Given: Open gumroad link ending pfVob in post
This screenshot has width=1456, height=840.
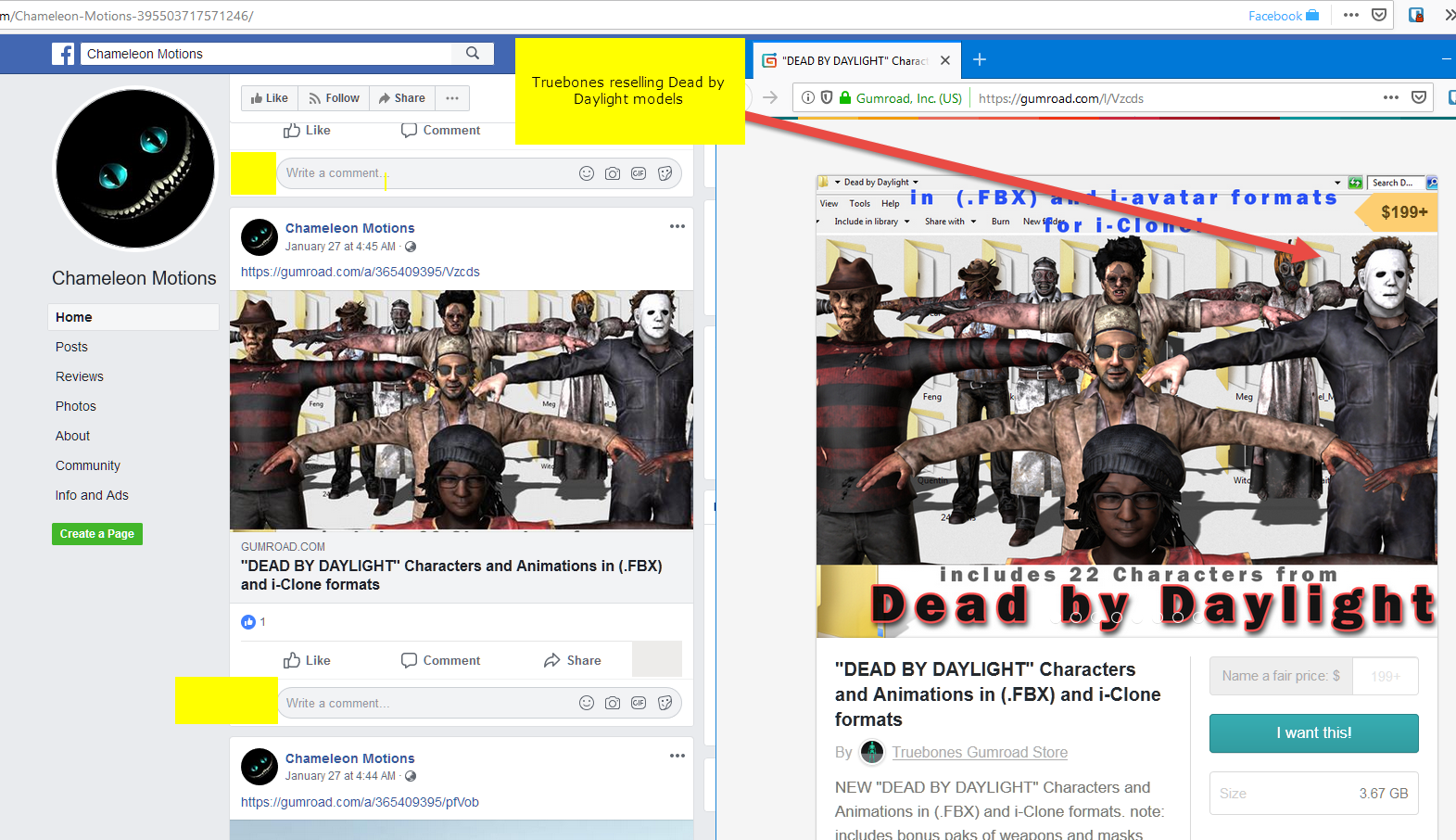Looking at the screenshot, I should (x=360, y=802).
